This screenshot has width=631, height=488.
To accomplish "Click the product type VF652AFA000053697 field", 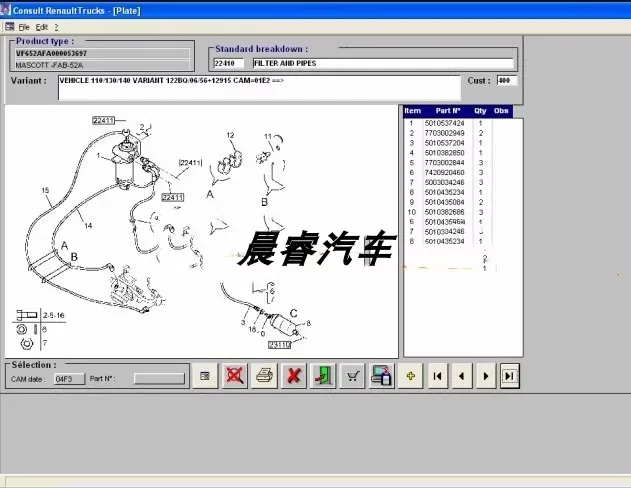I will [102, 54].
